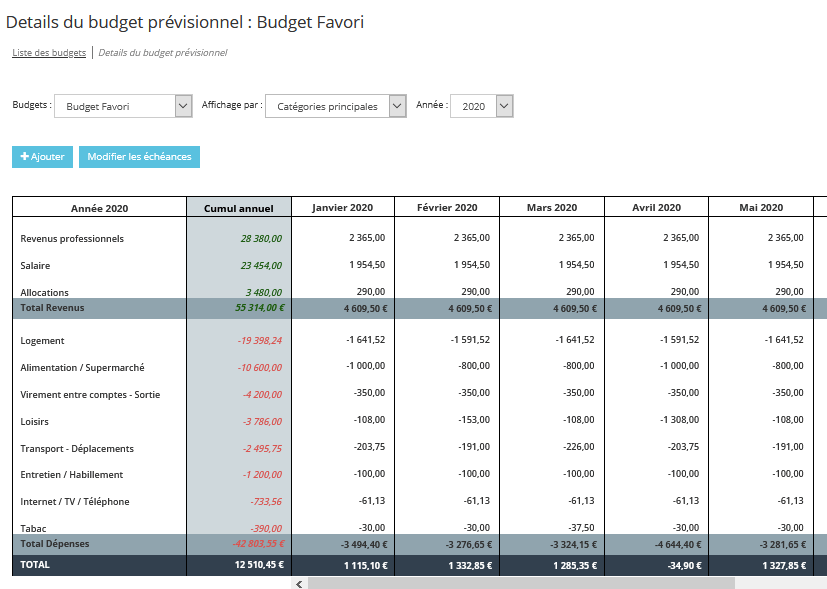The width and height of the screenshot is (827, 589).
Task: Open the Année 2020 dropdown
Action: tap(481, 106)
